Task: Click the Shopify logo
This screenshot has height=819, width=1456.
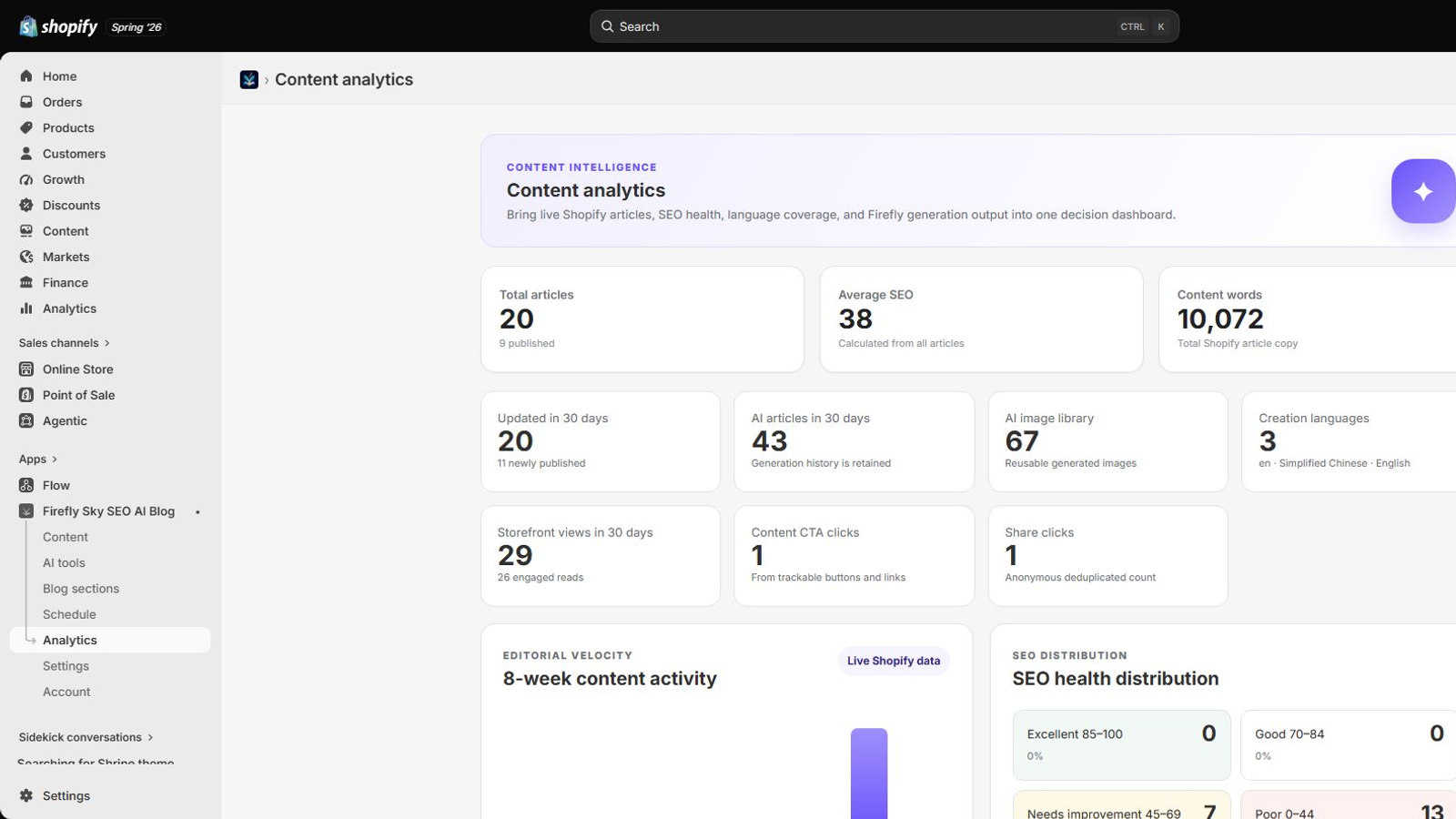Action: 58,26
